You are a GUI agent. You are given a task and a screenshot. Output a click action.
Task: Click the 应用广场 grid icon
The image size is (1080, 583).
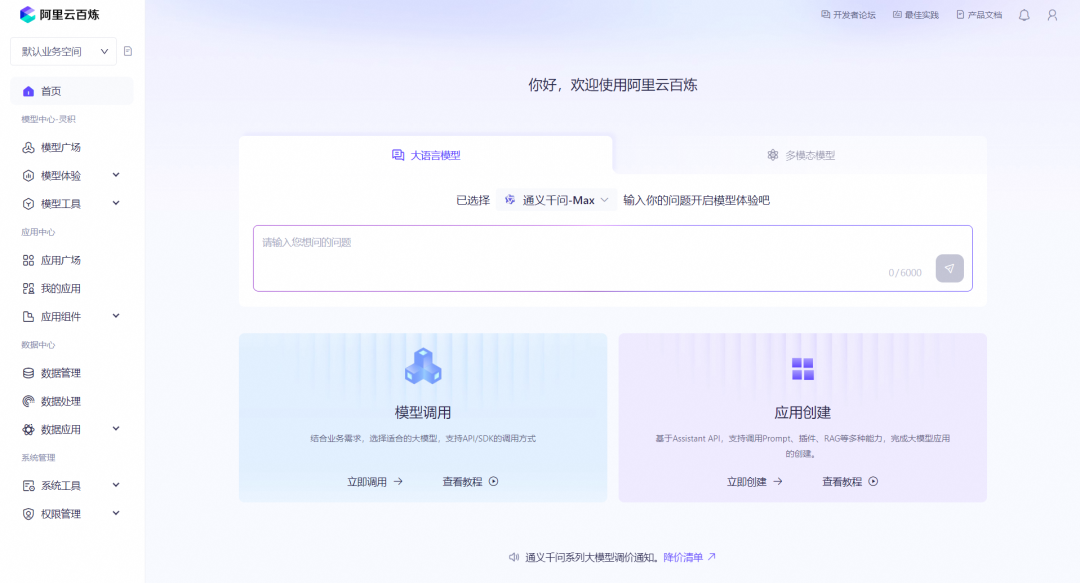(x=28, y=260)
